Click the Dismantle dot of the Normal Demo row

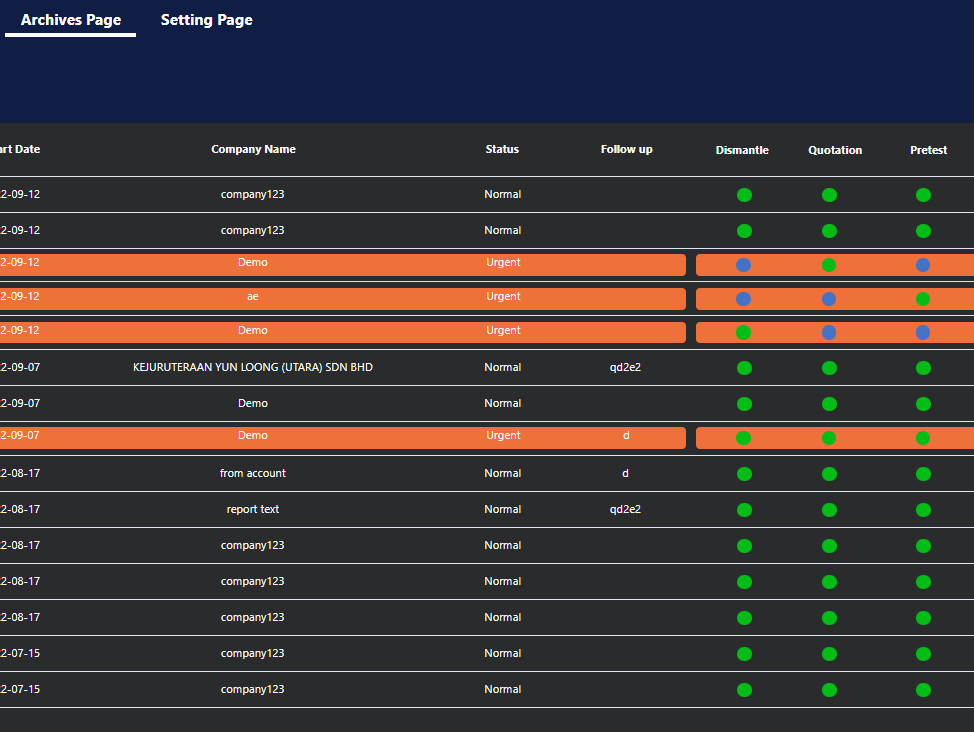point(744,404)
